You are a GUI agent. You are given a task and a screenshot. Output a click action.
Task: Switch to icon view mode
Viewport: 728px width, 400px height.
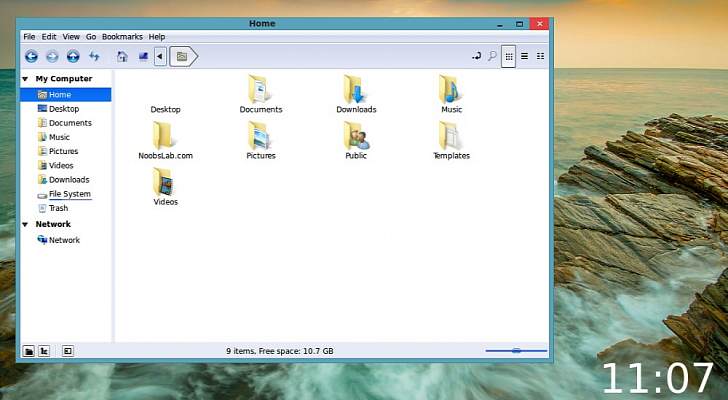click(509, 57)
